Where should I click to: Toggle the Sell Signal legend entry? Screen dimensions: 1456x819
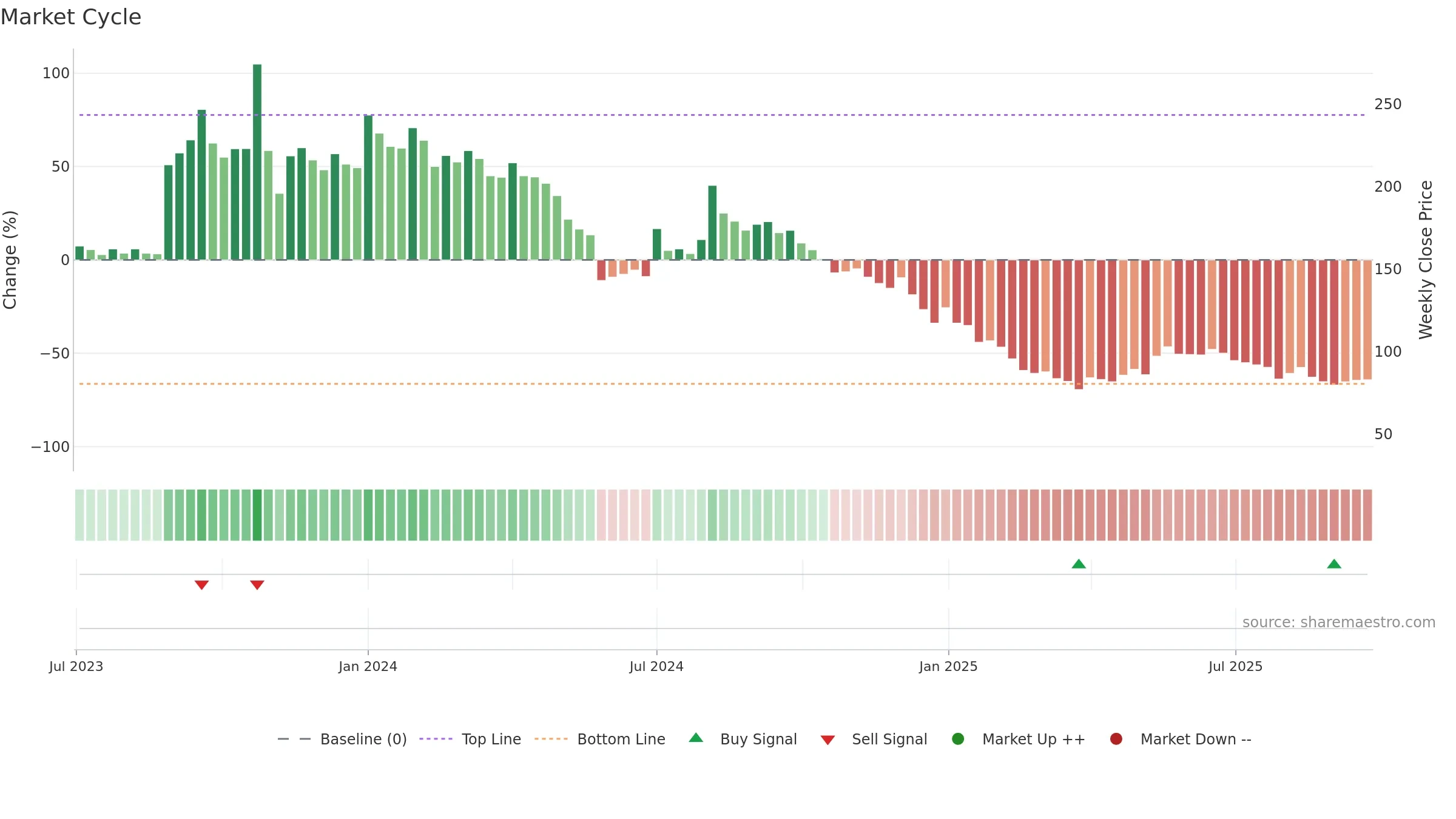pyautogui.click(x=874, y=739)
